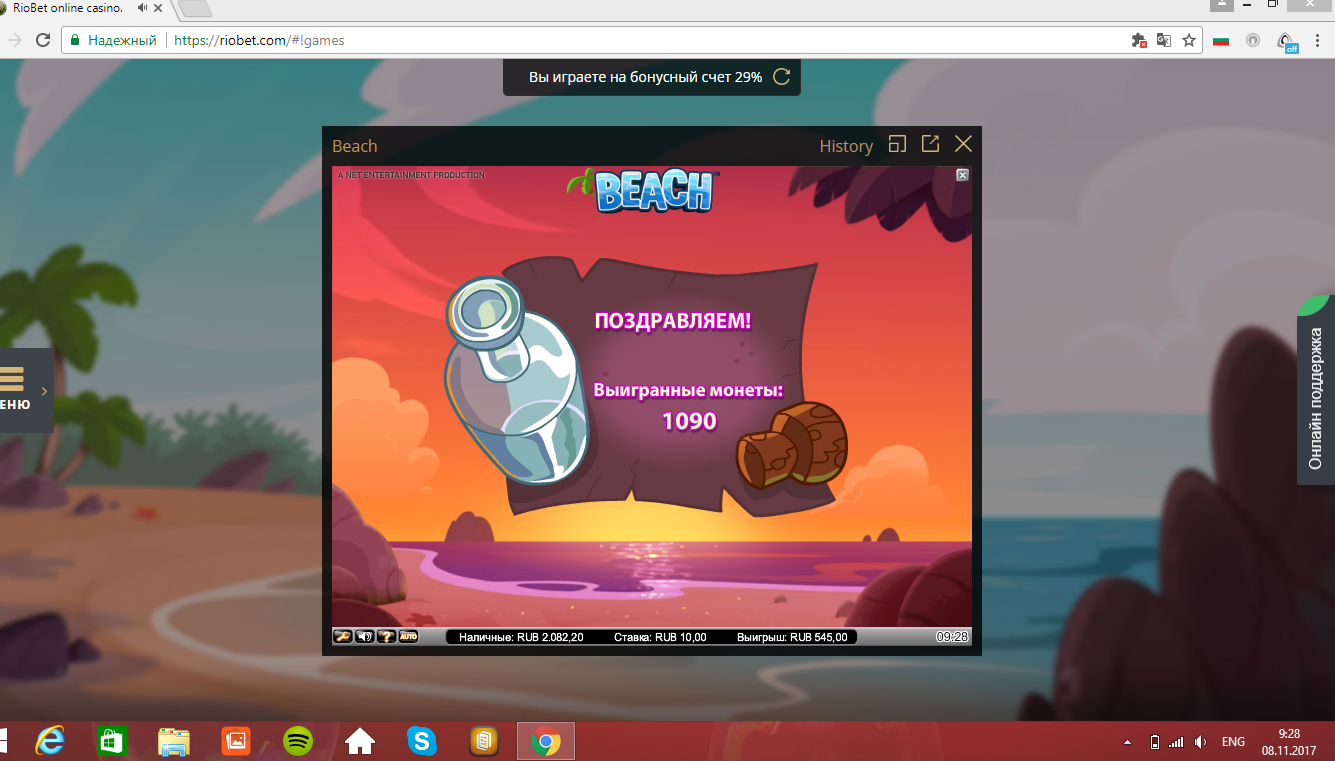Image resolution: width=1335 pixels, height=761 pixels.
Task: Open the grey circular extension icon
Action: point(1253,41)
